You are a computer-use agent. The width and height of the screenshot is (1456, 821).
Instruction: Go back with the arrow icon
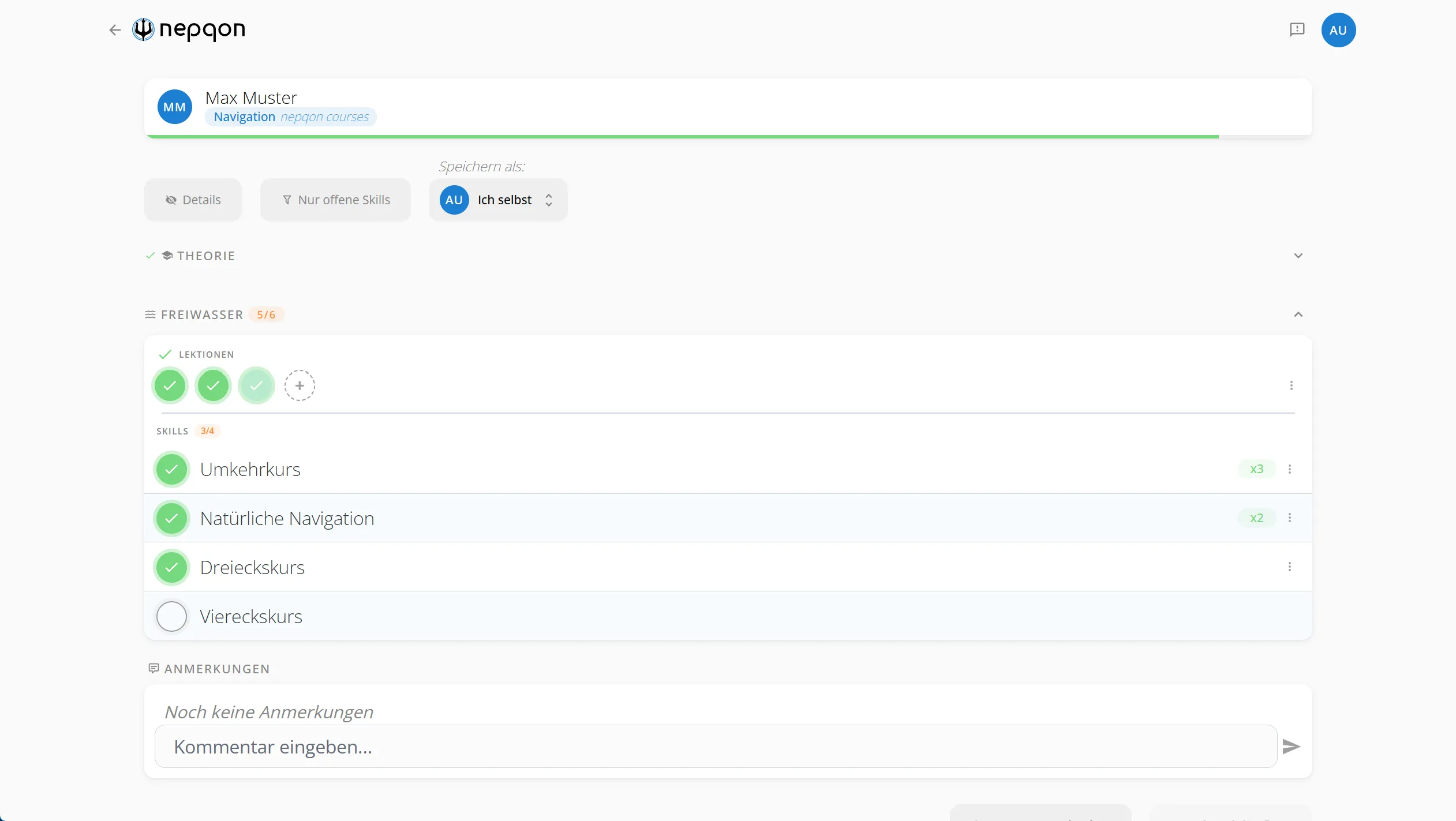coord(115,30)
